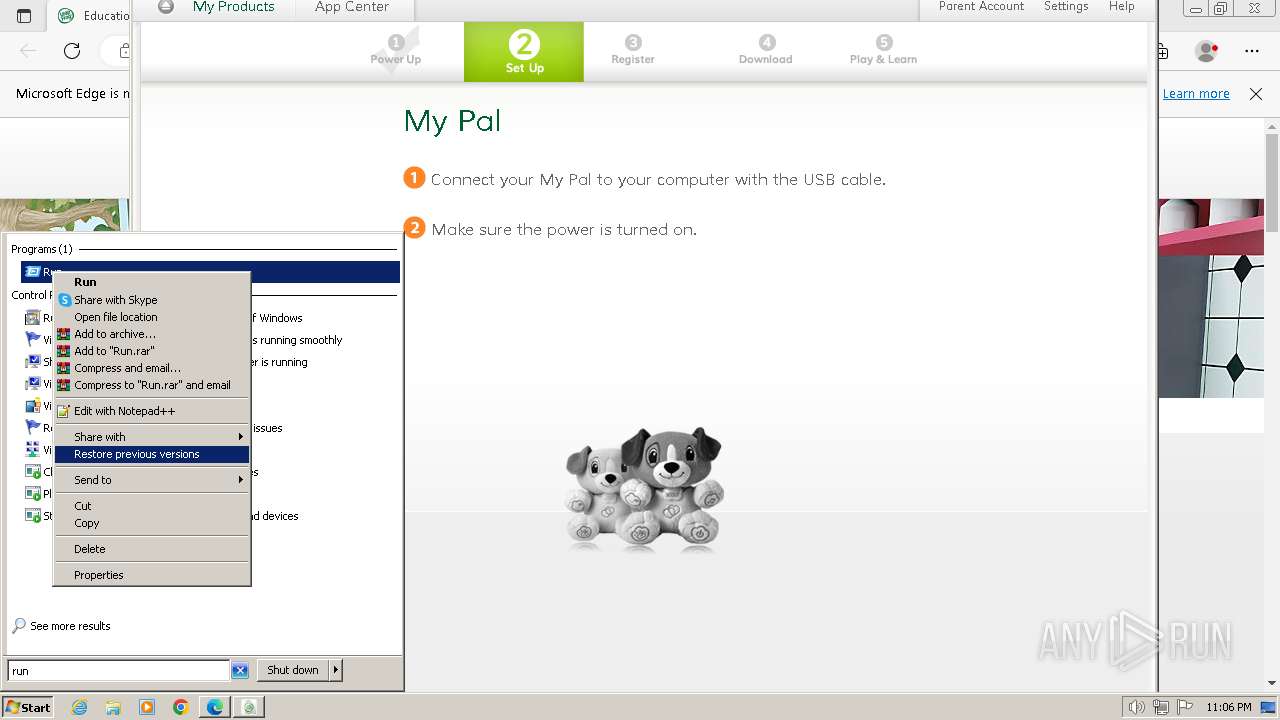Viewport: 1280px width, 720px height.
Task: Click step 3 Register
Action: coord(633,50)
